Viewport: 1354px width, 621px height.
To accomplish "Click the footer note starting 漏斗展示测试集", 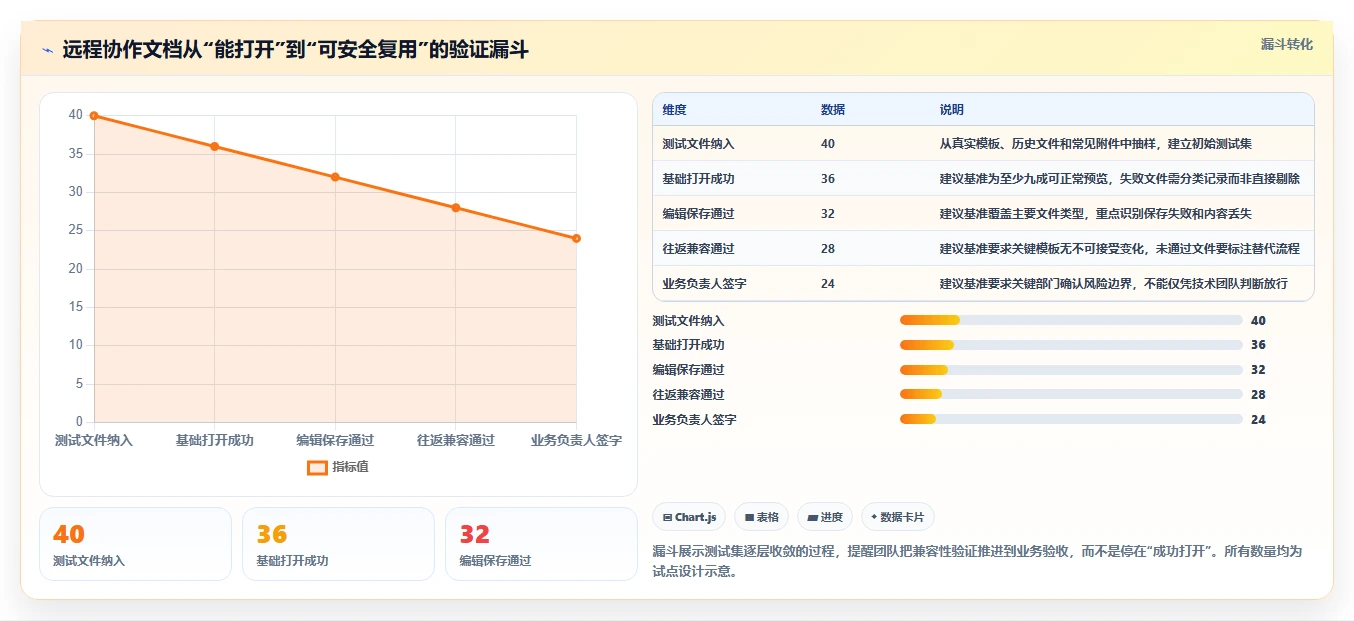I will point(977,562).
